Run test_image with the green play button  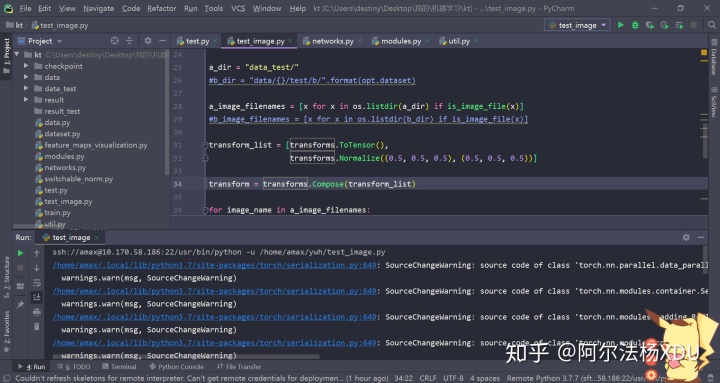(620, 25)
